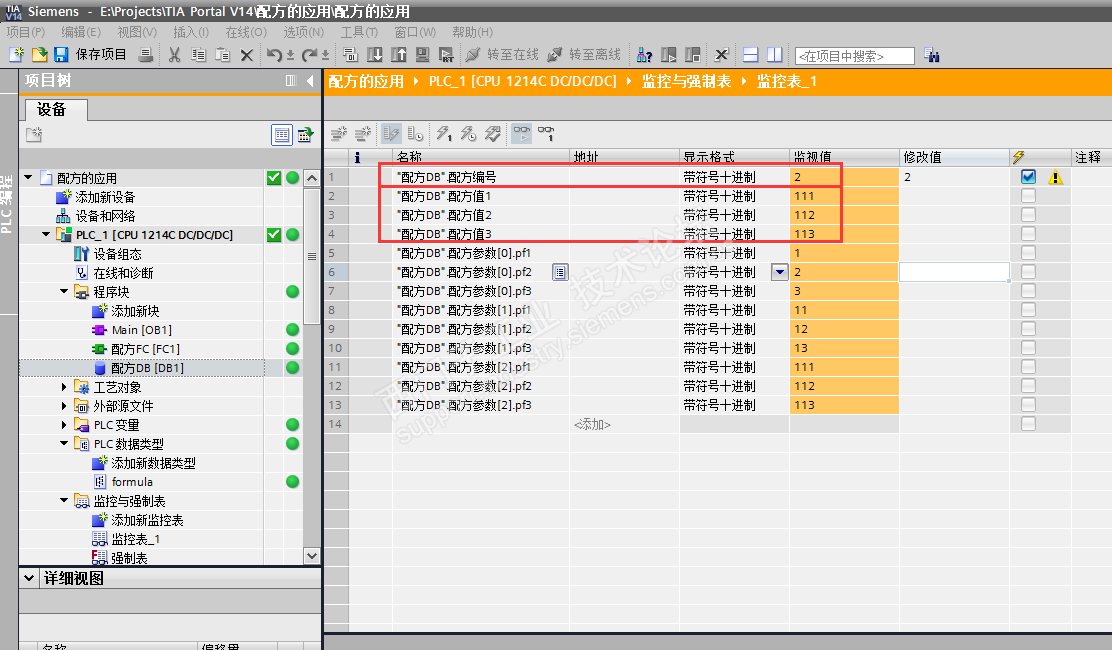Check modify checkbox for 配方参数[2].pf3 row
Image resolution: width=1112 pixels, height=650 pixels.
pos(1028,405)
